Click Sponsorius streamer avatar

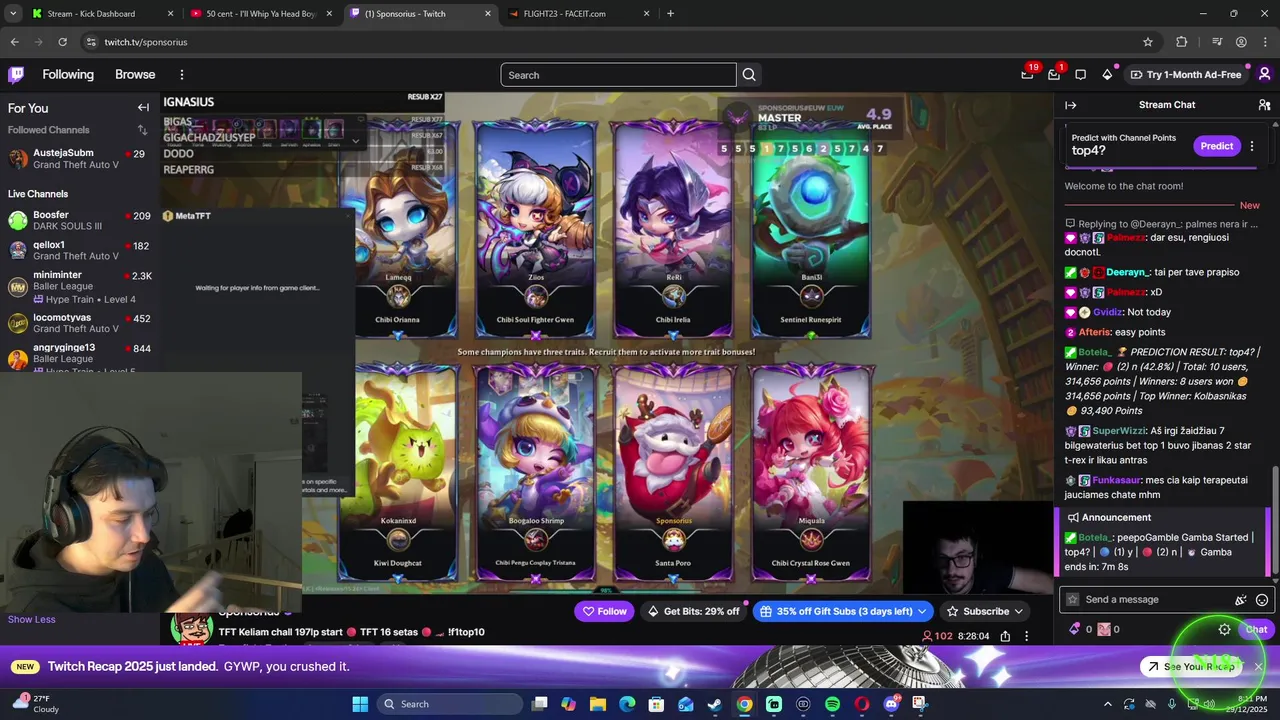[x=190, y=627]
